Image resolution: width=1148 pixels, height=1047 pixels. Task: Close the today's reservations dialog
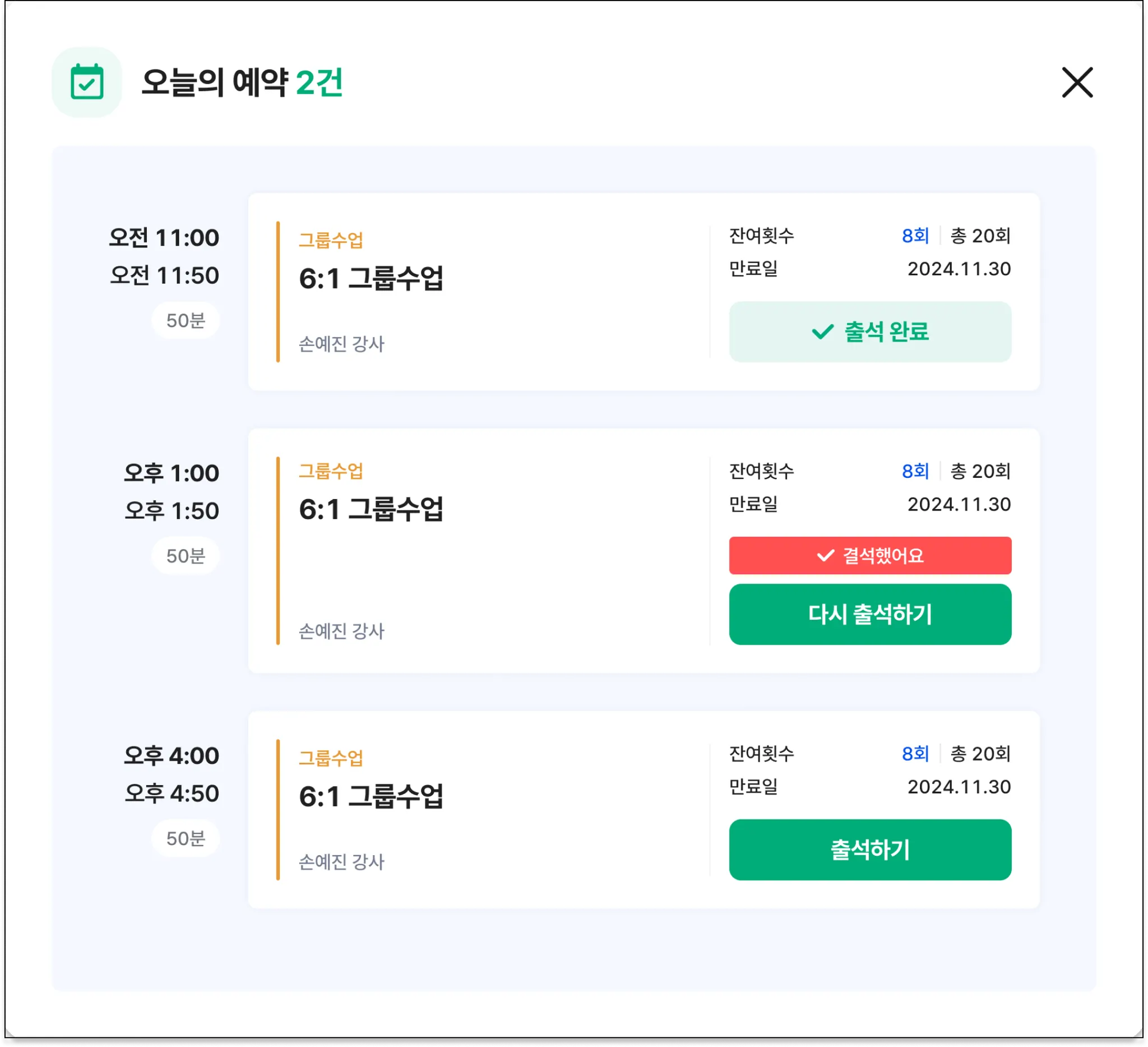point(1077,82)
